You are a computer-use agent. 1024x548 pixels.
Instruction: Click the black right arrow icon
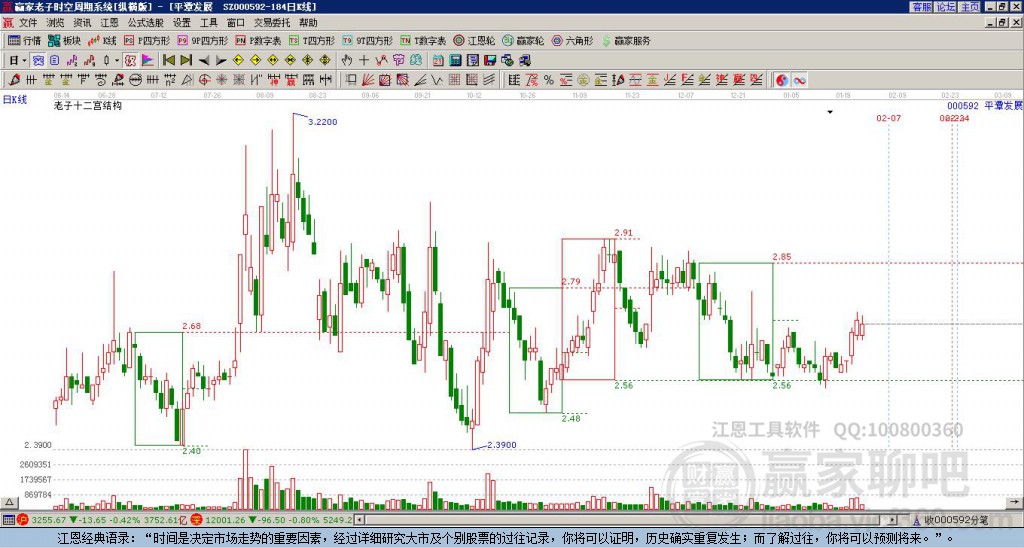point(221,61)
